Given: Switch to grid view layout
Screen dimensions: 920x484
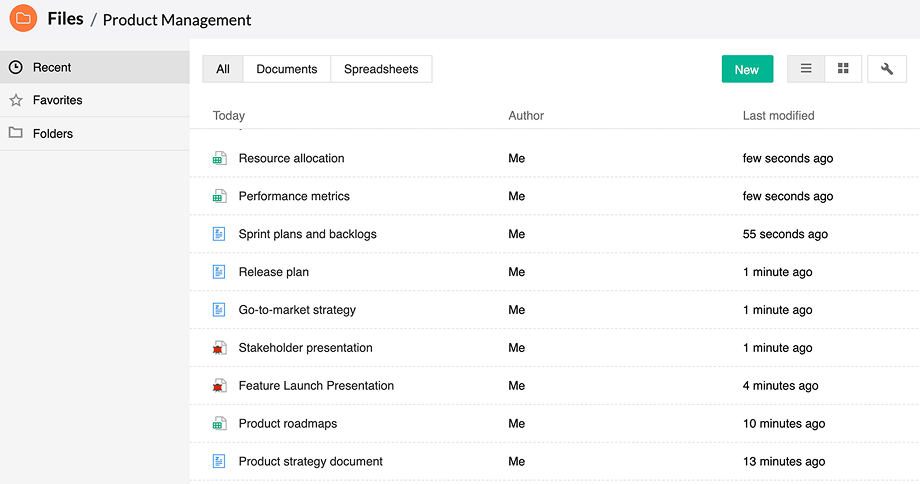Looking at the screenshot, I should click(843, 69).
